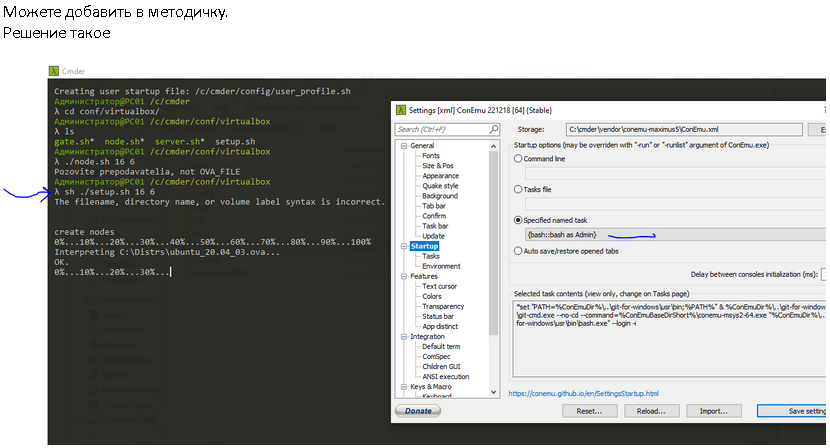Collapse the General tree node

click(x=403, y=146)
